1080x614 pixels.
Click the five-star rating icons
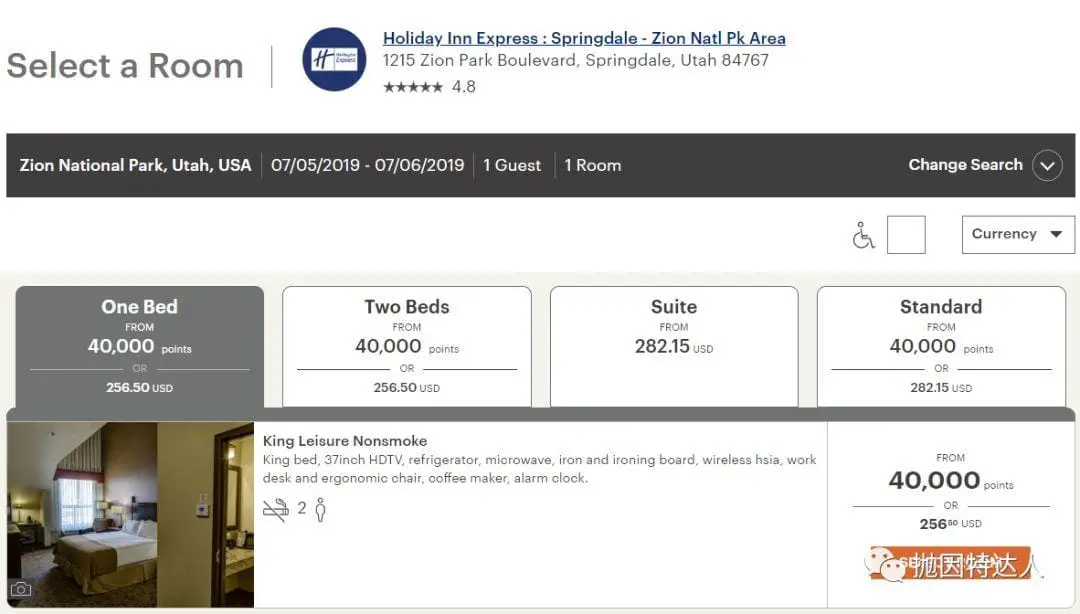[x=413, y=87]
